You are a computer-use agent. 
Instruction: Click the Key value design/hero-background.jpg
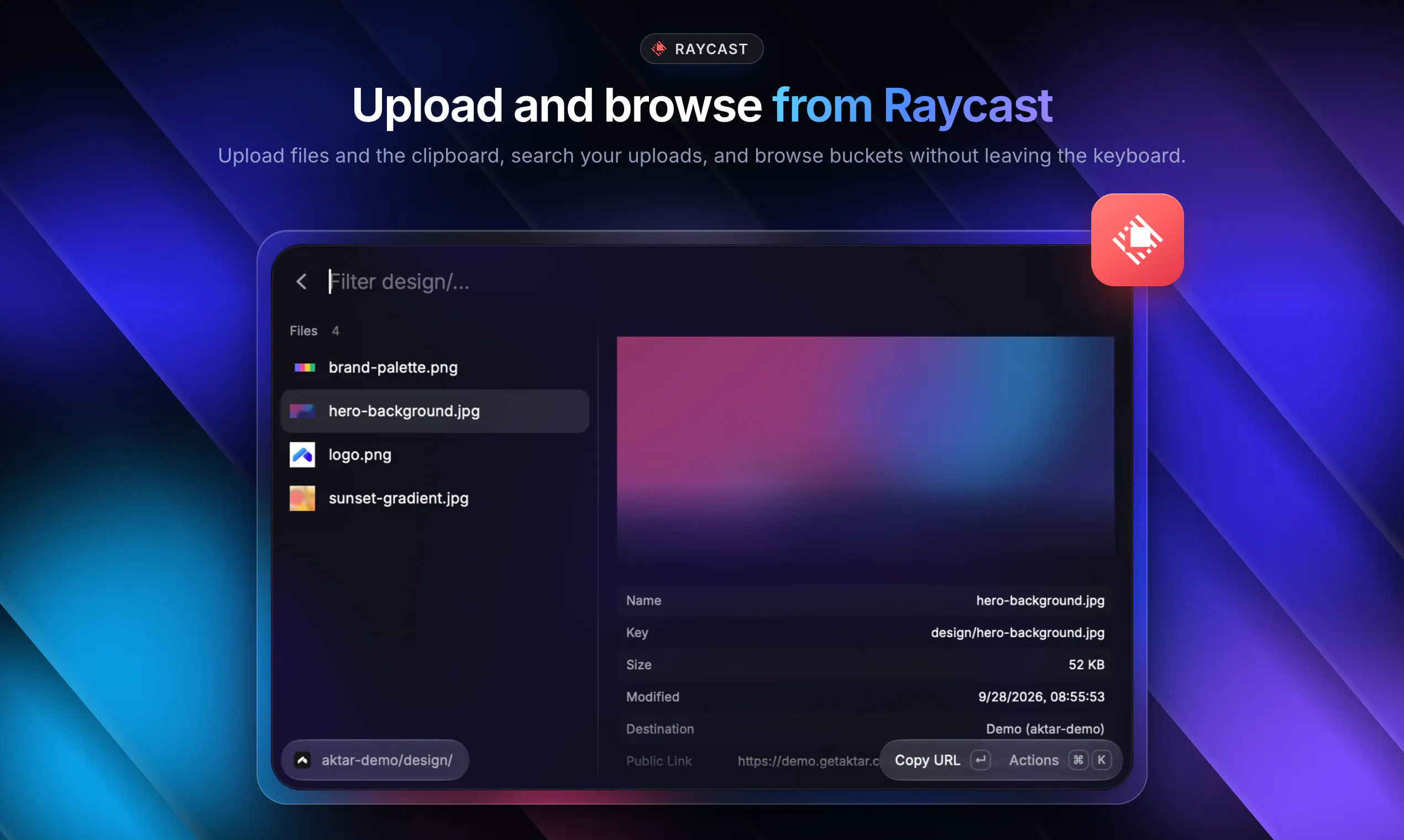pyautogui.click(x=1017, y=633)
